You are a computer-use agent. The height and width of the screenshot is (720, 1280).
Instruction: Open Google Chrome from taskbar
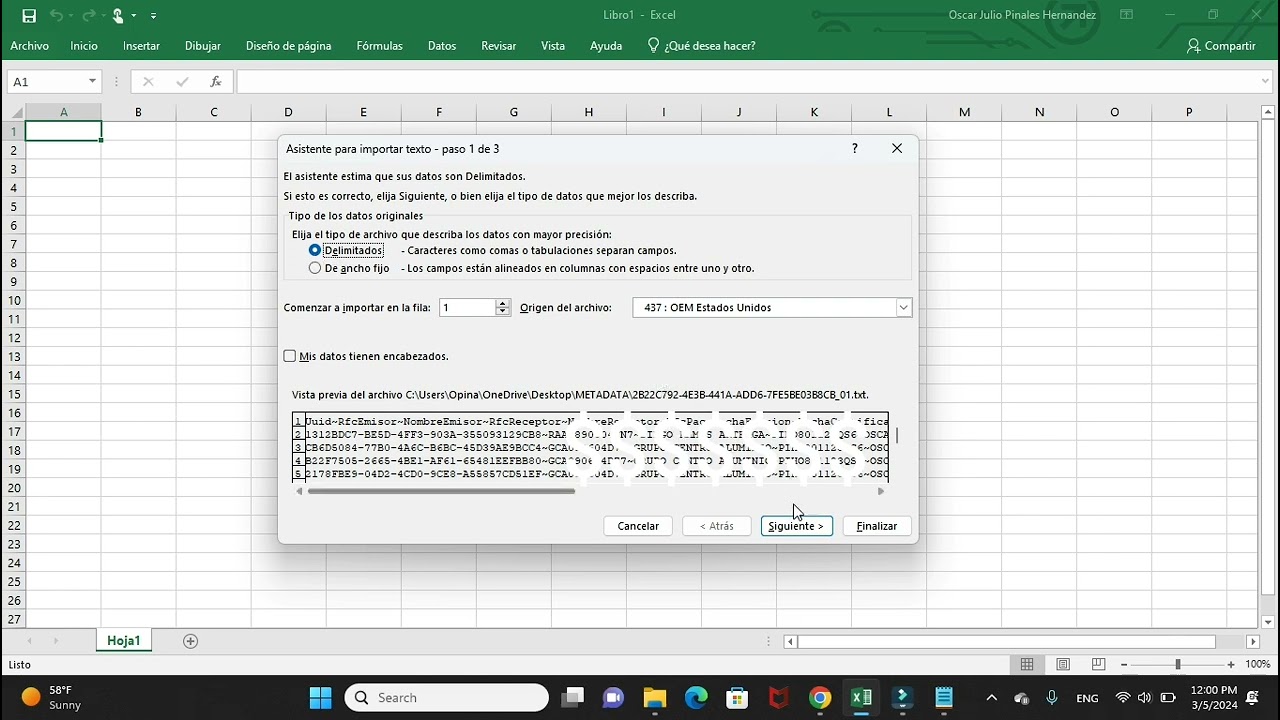[x=820, y=698]
